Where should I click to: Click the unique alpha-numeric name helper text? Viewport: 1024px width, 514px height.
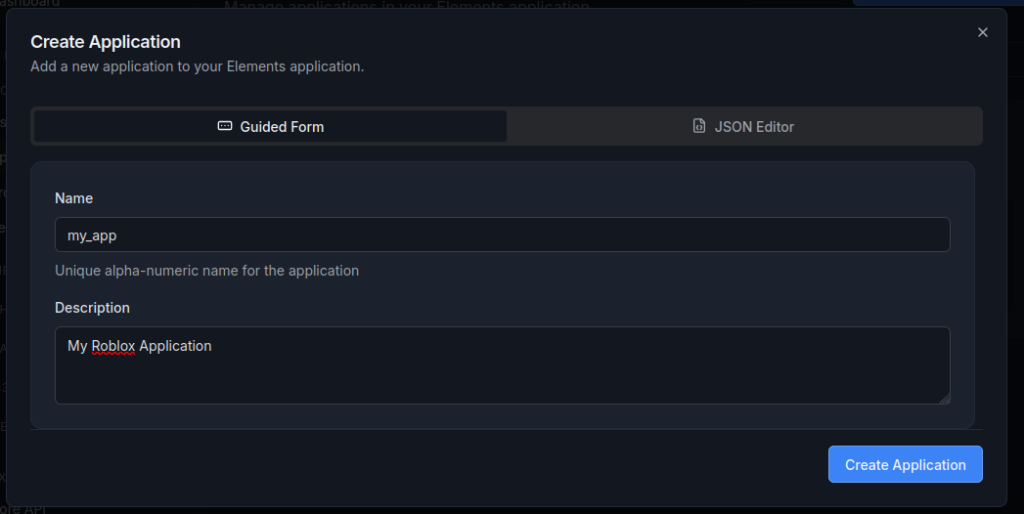207,270
